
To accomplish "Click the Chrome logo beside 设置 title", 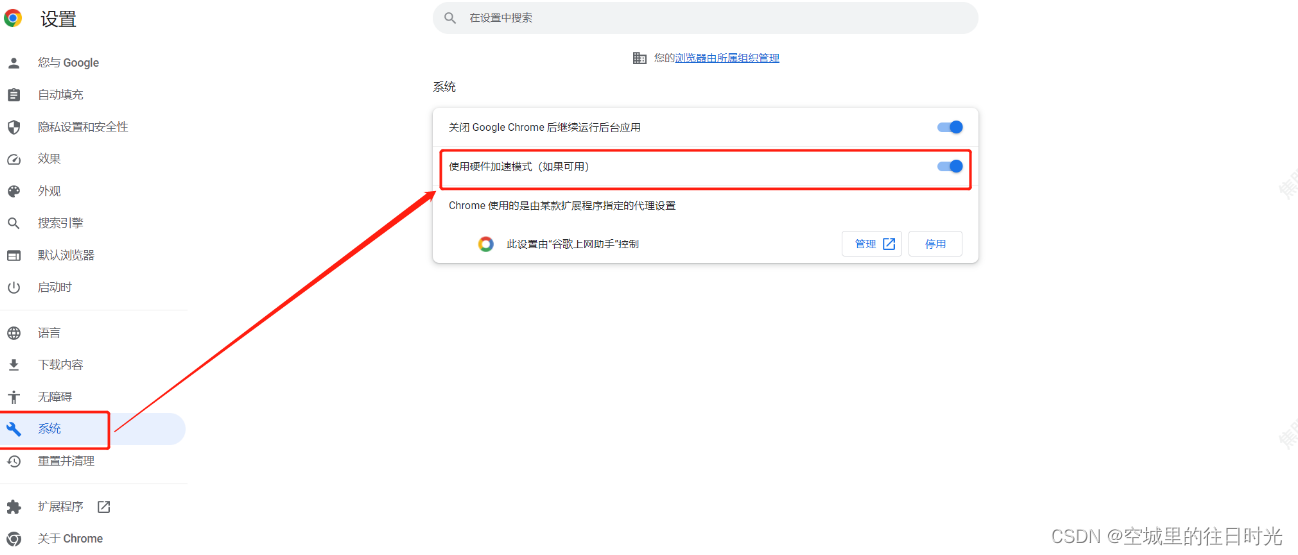I will coord(13,18).
